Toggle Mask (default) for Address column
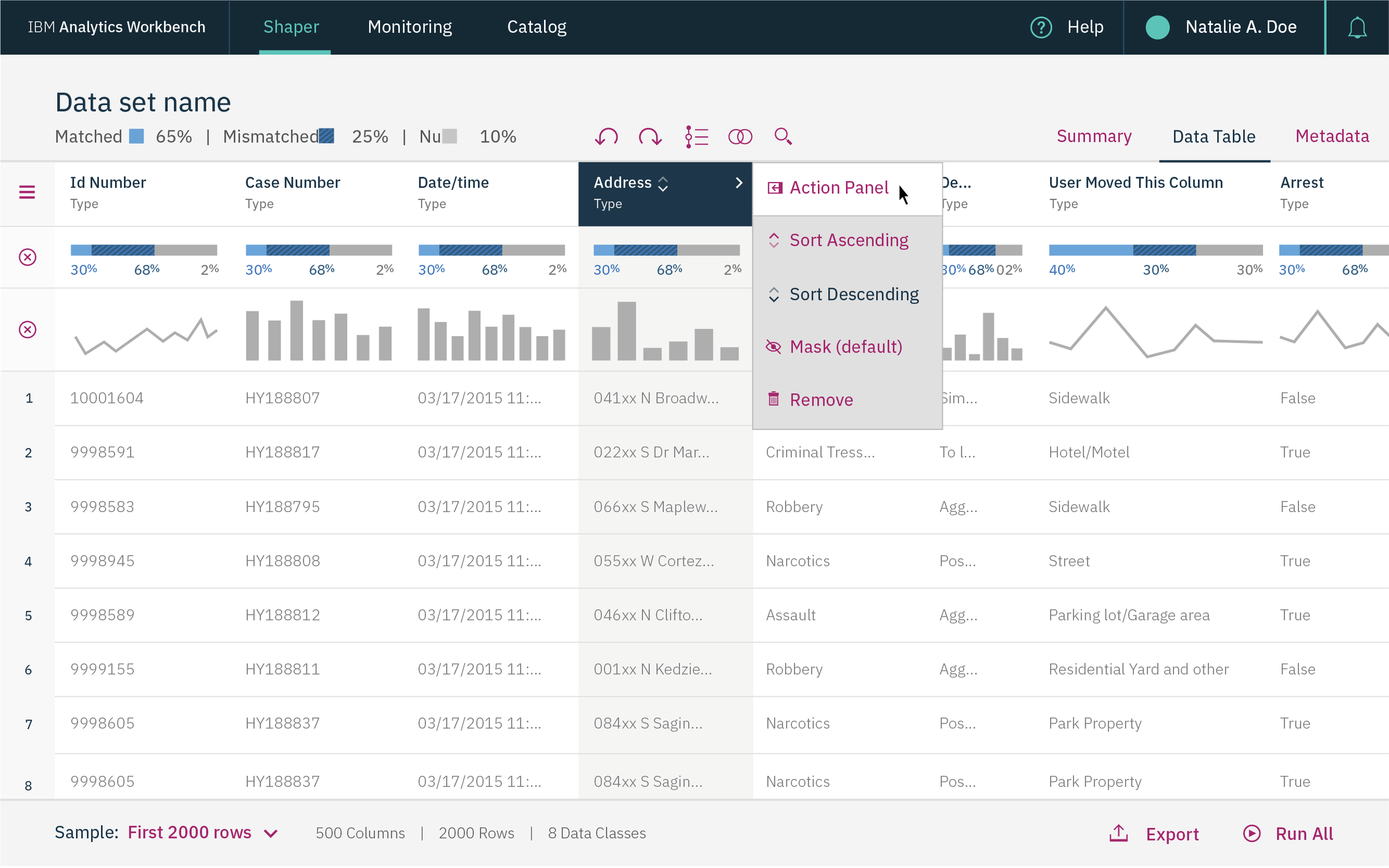Image resolution: width=1389 pixels, height=868 pixels. (845, 347)
